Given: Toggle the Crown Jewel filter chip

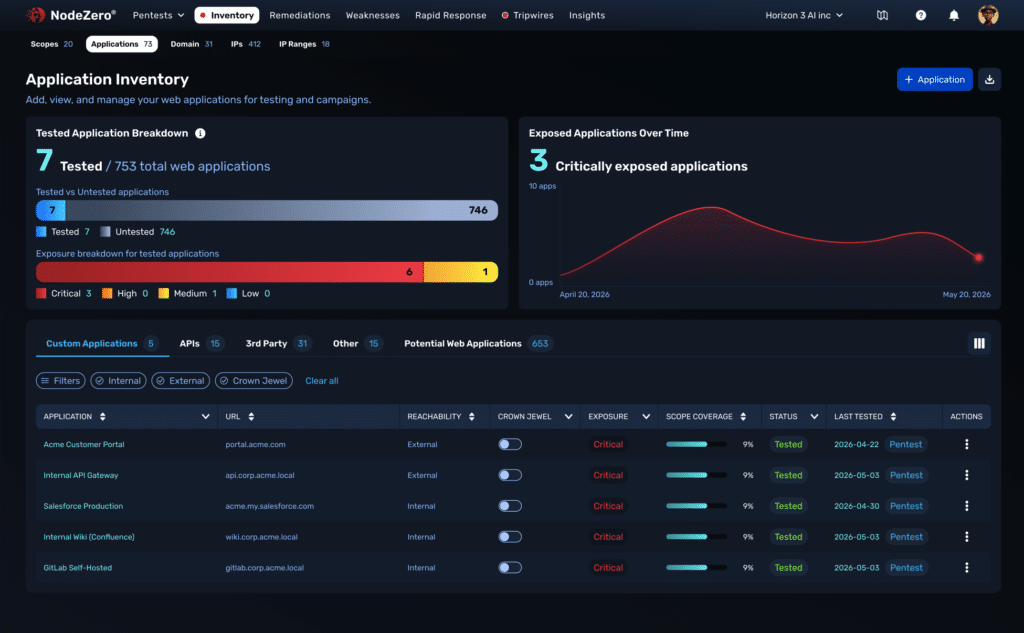Looking at the screenshot, I should [x=254, y=381].
